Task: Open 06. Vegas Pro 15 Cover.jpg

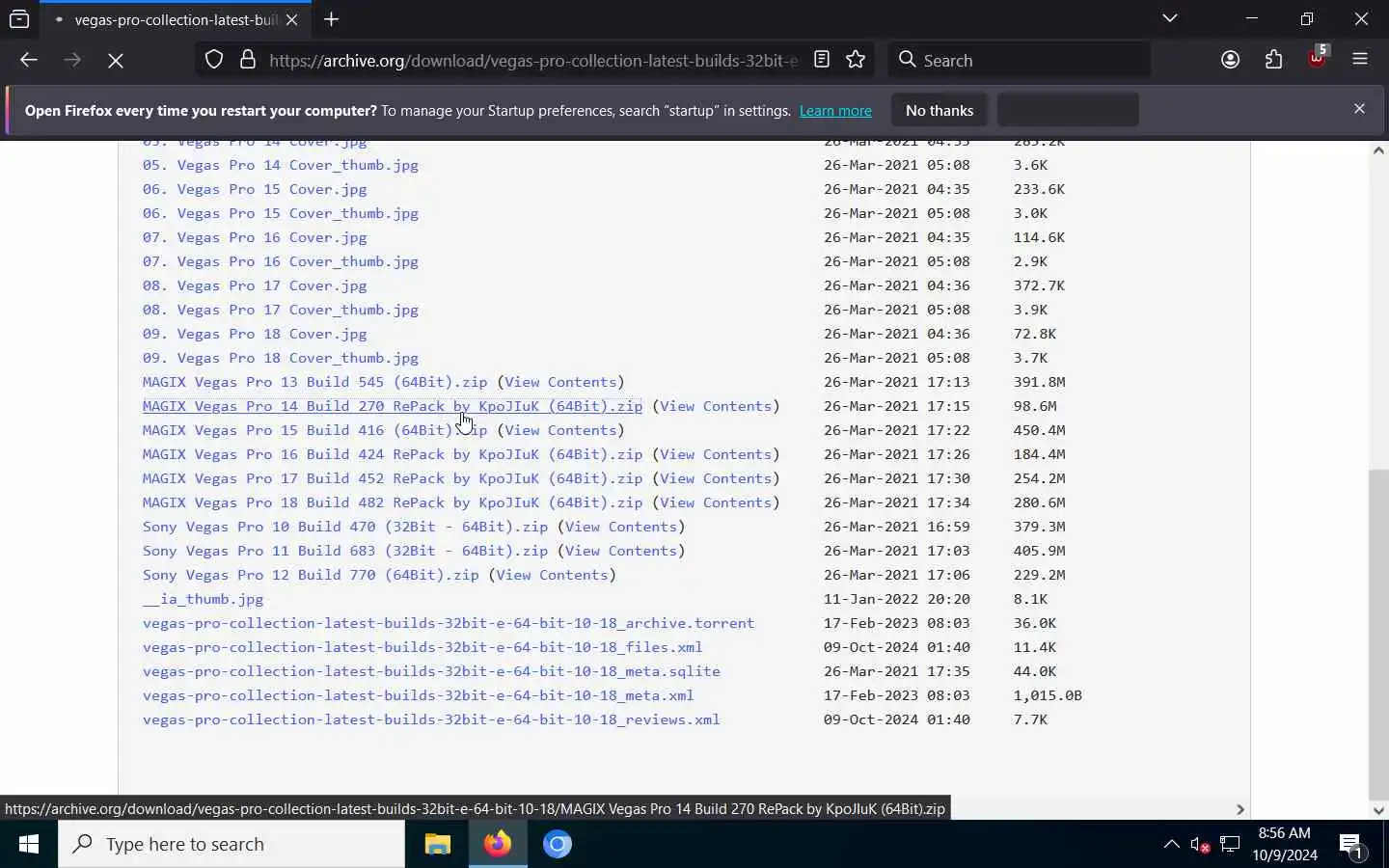Action: click(x=255, y=189)
